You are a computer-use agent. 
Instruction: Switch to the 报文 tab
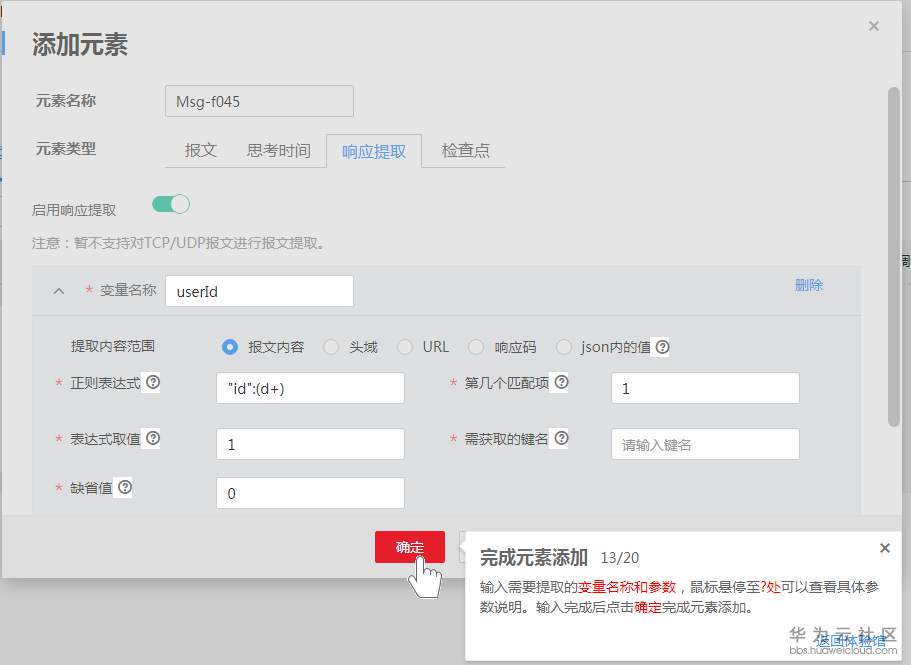[x=200, y=150]
